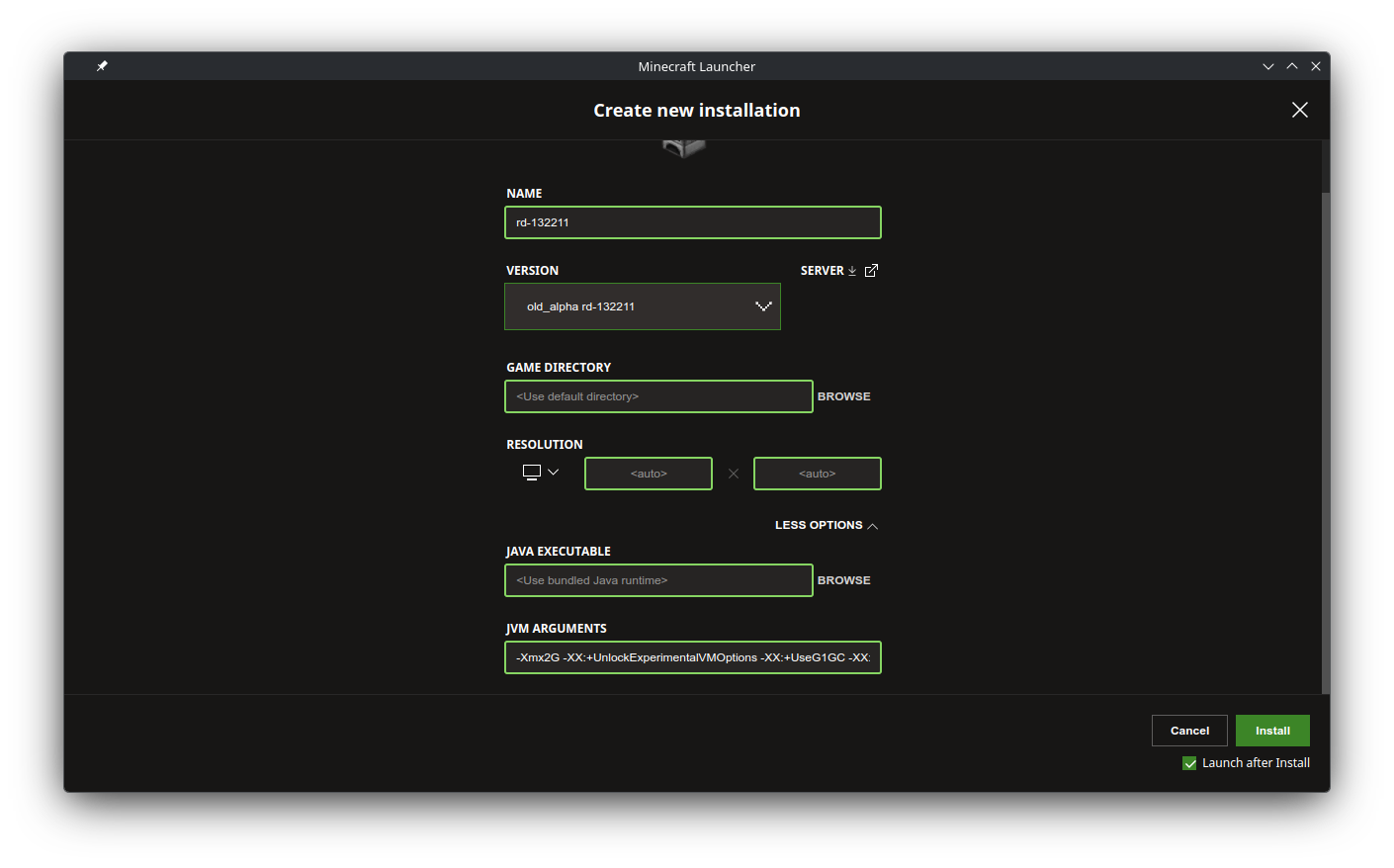Uncheck Launch after Install checkbox
The height and width of the screenshot is (868, 1394).
coord(1189,763)
